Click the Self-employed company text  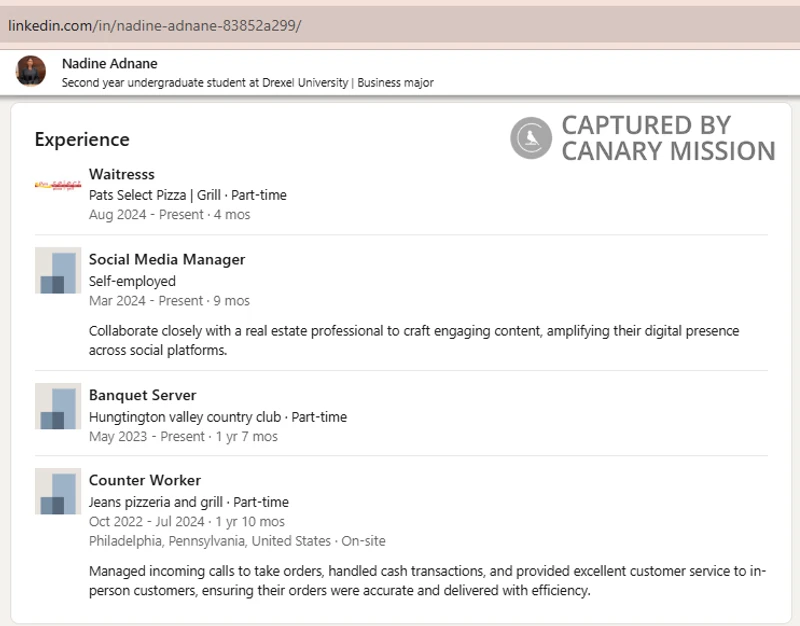click(x=132, y=281)
